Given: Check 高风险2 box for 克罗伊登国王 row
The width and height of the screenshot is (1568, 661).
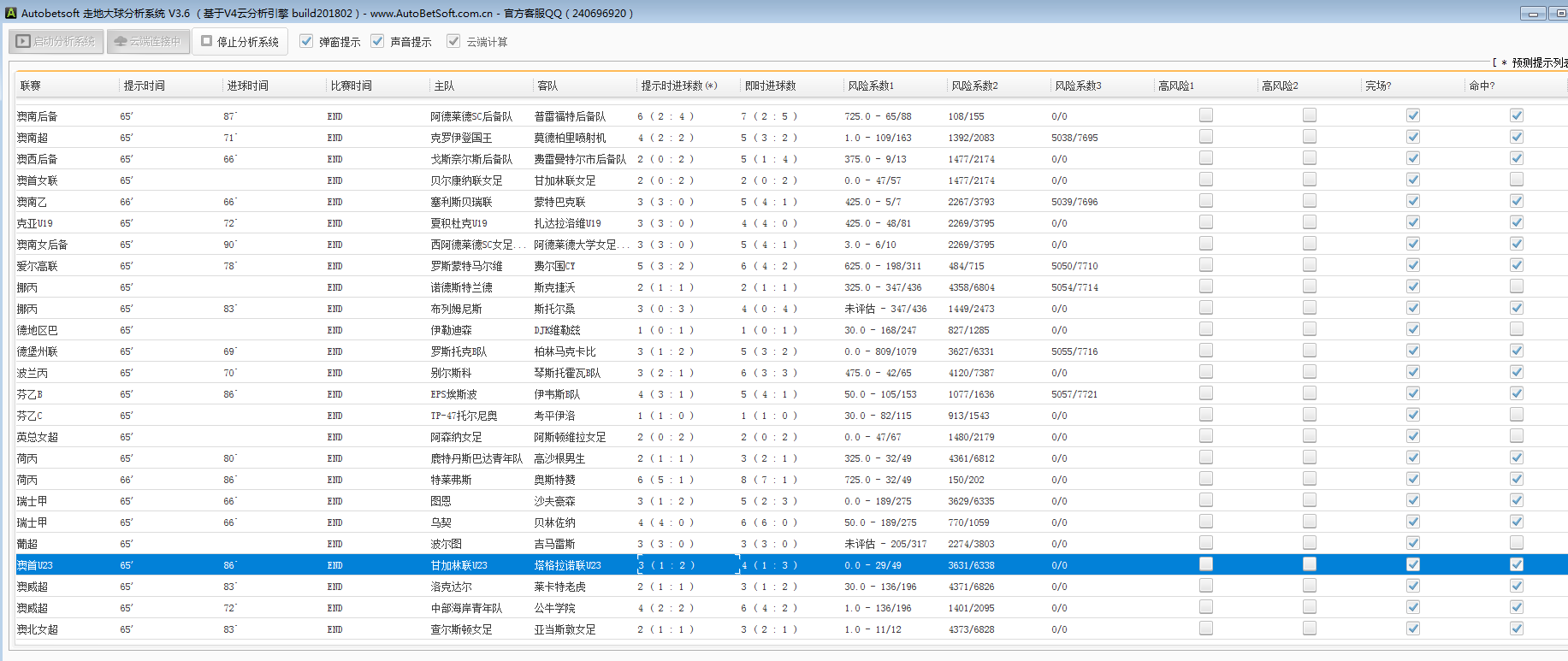Looking at the screenshot, I should click(1310, 137).
